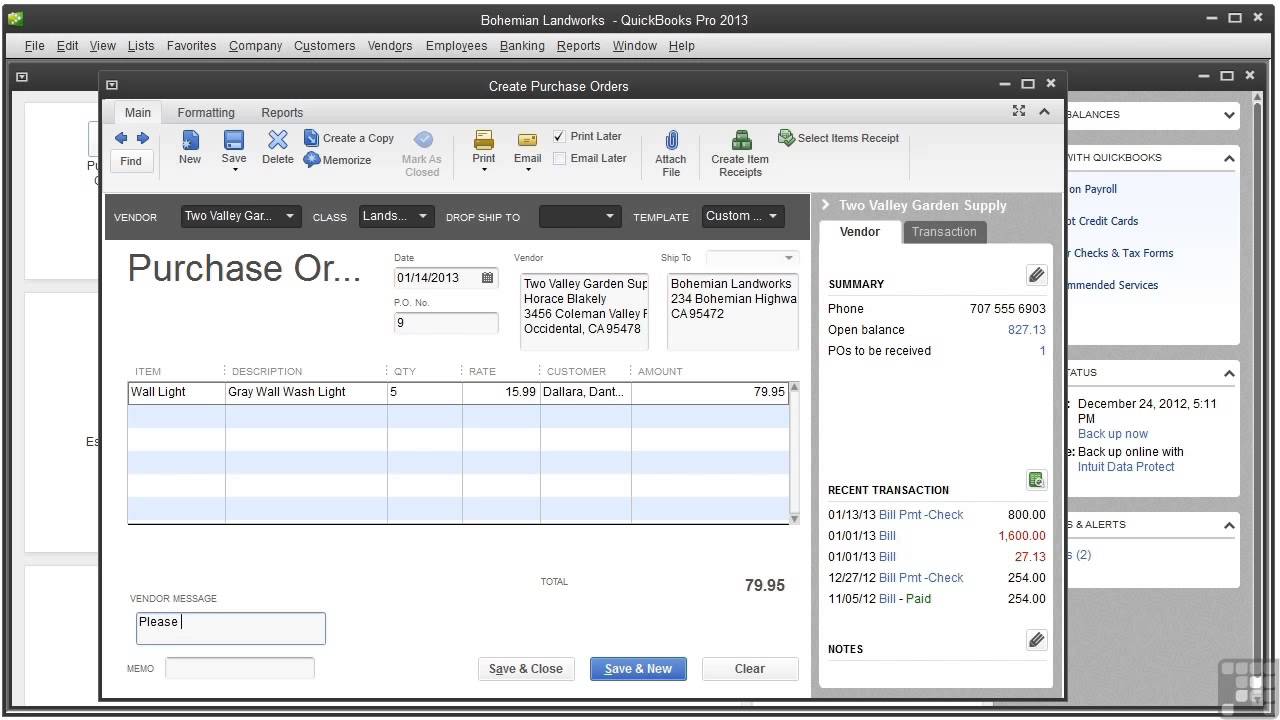Click Save & Close button
Viewport: 1280px width, 720px height.
[x=526, y=669]
